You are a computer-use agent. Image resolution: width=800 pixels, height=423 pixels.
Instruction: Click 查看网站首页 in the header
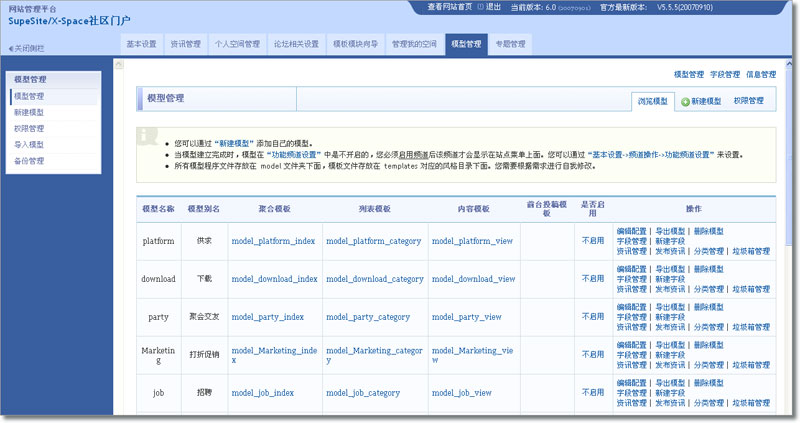point(449,7)
